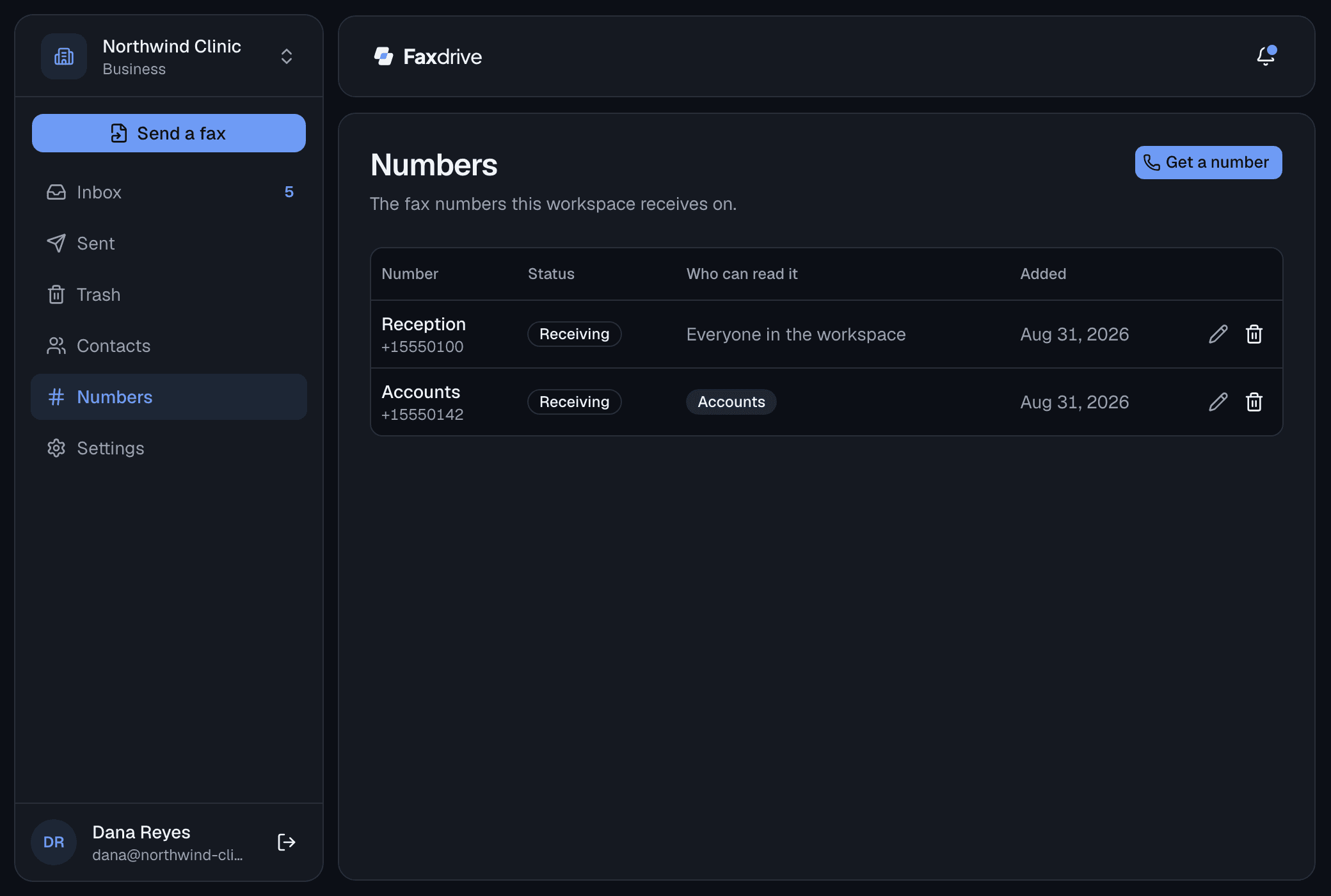Viewport: 1331px width, 896px height.
Task: Click the sign out icon beside Dana Reyes
Action: 287,842
